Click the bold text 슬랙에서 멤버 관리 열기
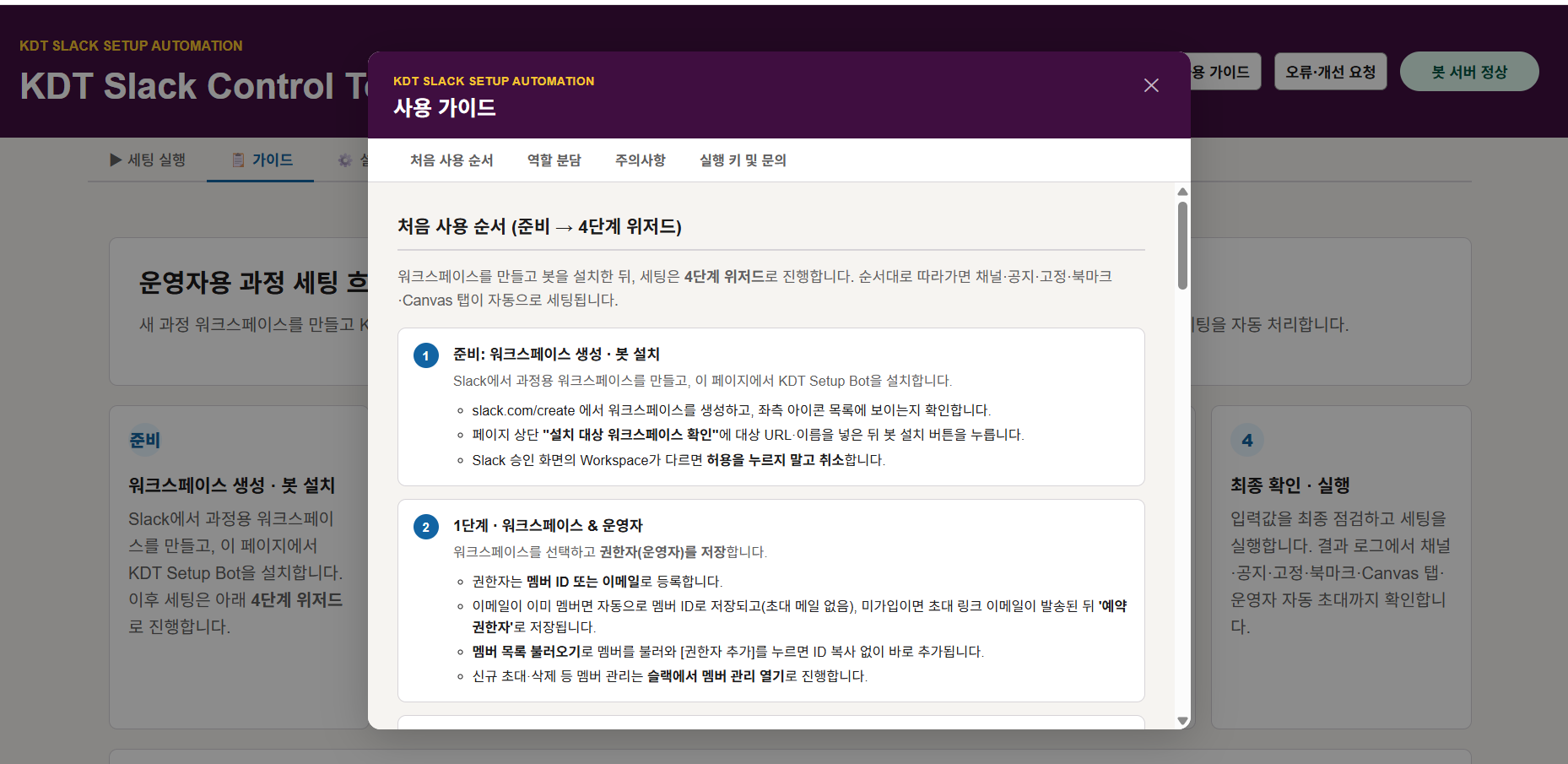This screenshot has width=1568, height=764. (716, 676)
